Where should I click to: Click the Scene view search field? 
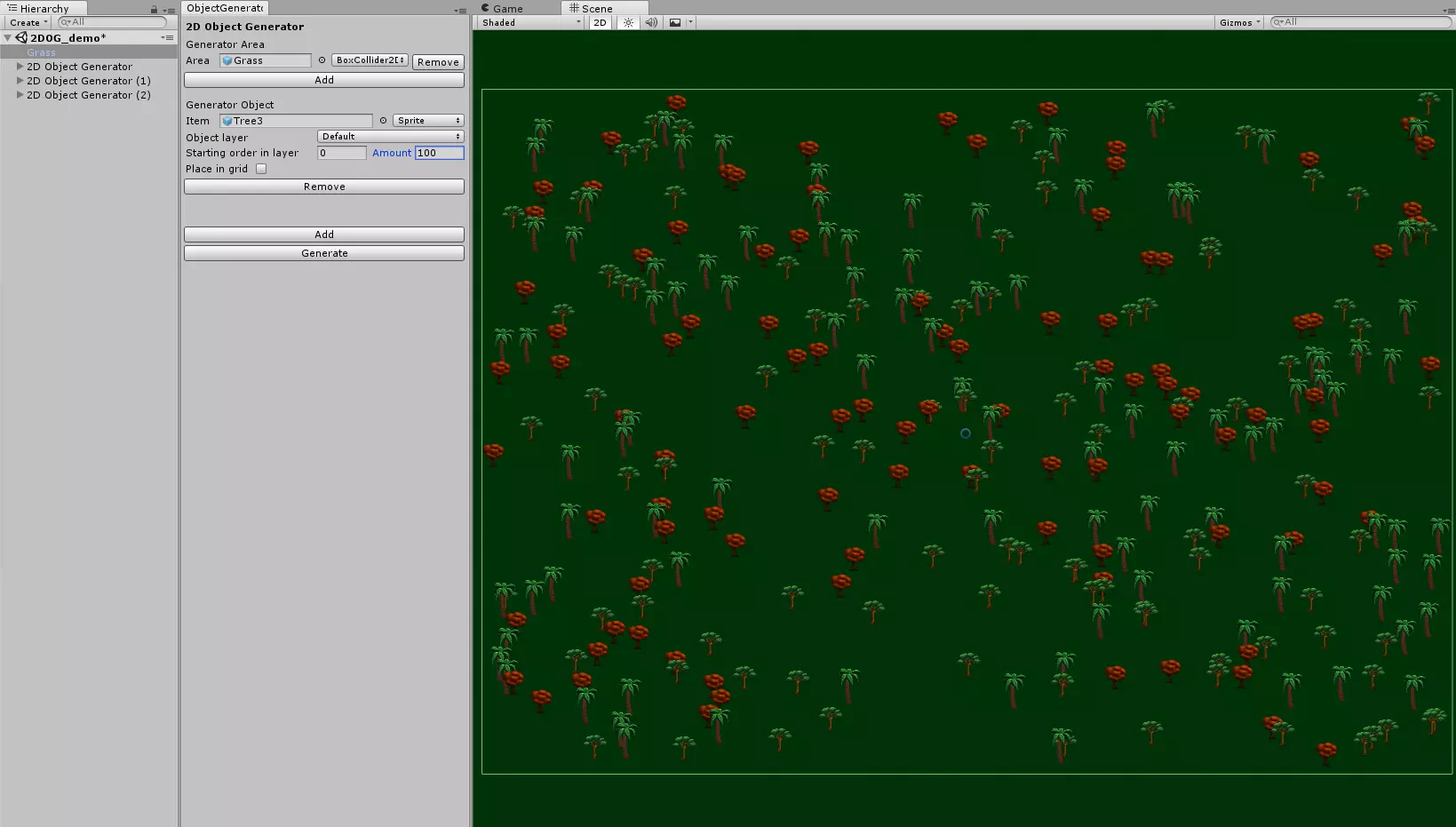(x=1360, y=22)
